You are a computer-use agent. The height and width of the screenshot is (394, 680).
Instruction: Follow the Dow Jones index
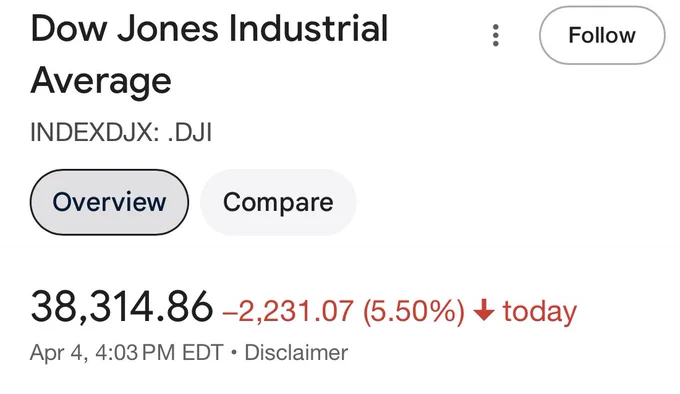point(602,35)
